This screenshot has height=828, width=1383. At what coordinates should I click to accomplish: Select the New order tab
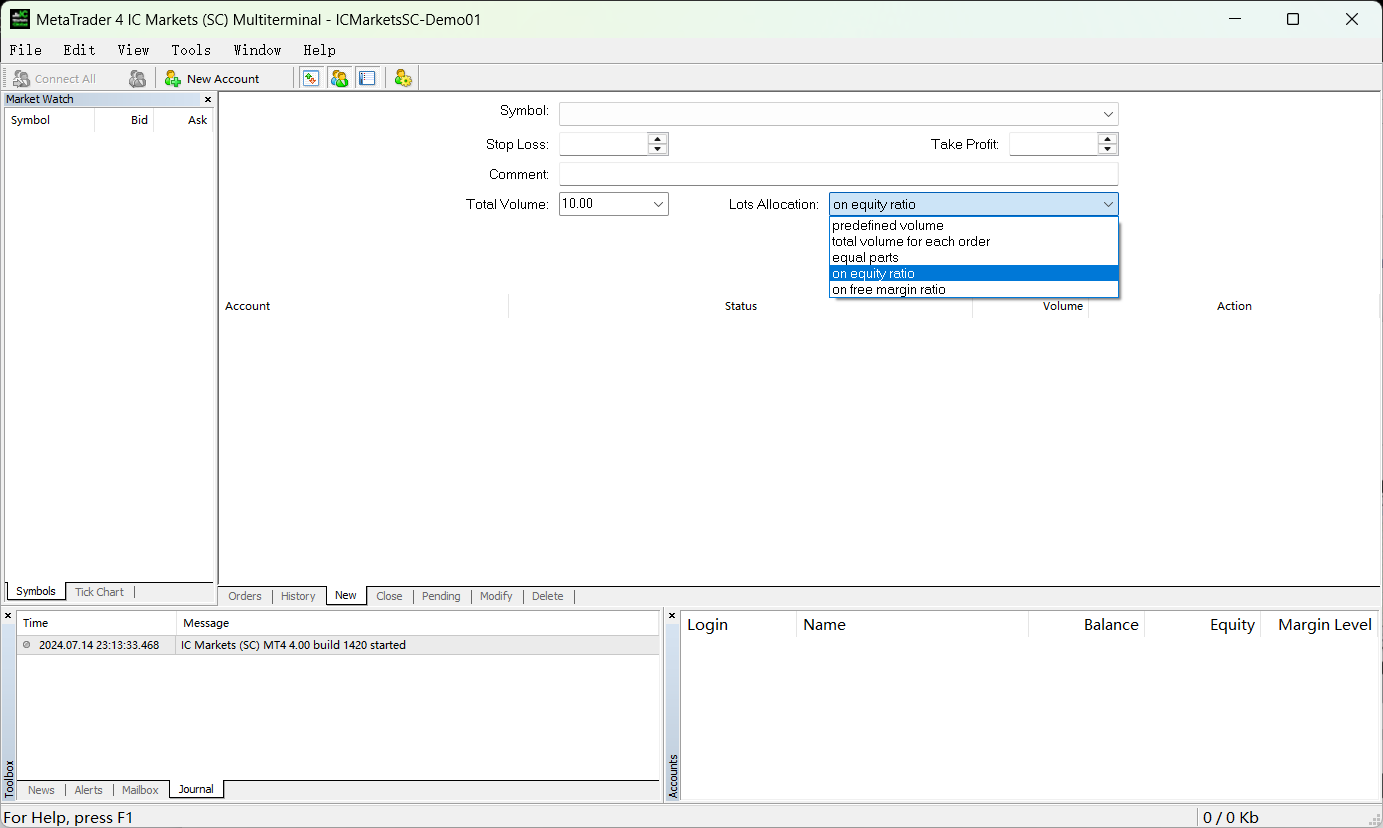point(346,595)
